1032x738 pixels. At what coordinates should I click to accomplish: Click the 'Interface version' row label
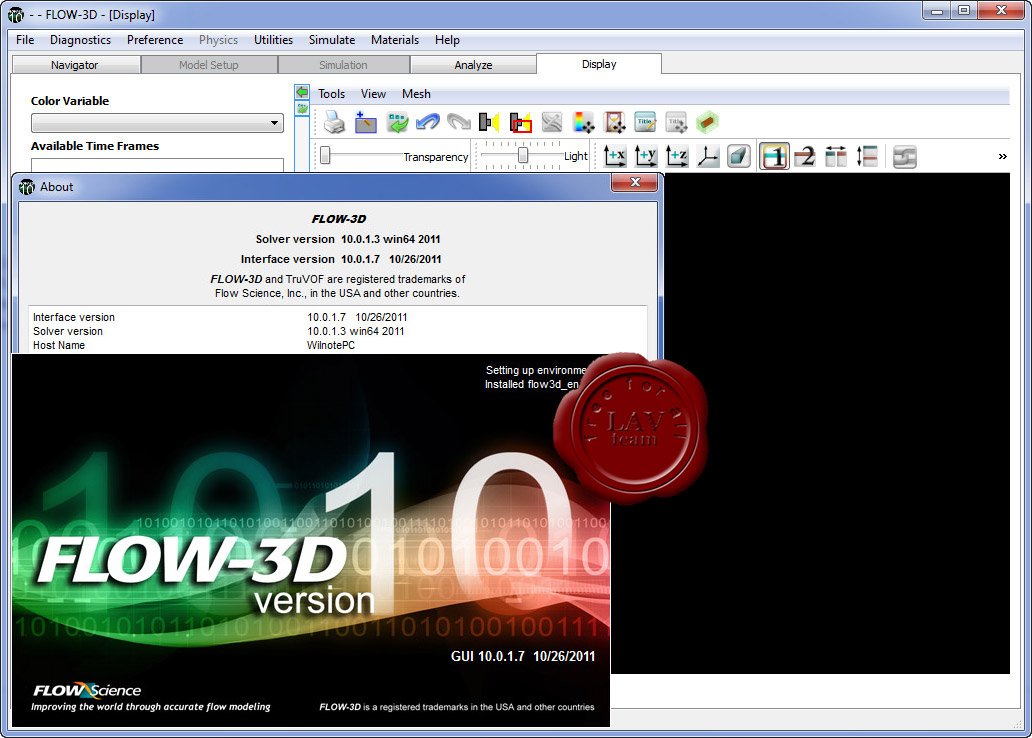pos(74,317)
